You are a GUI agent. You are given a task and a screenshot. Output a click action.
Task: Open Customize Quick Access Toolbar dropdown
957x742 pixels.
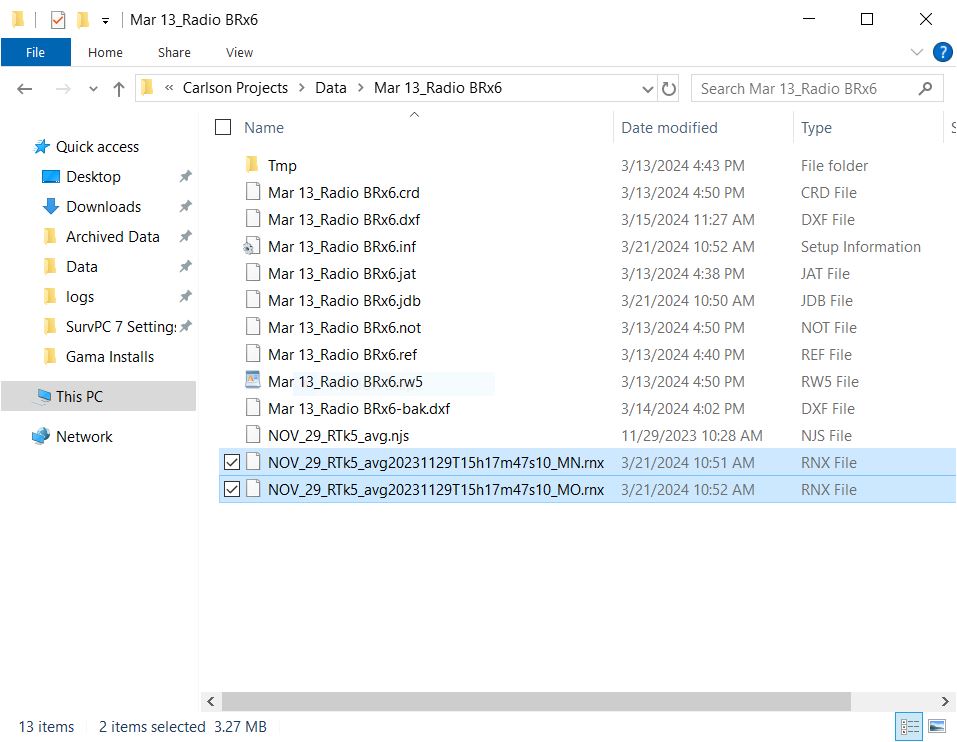point(106,21)
